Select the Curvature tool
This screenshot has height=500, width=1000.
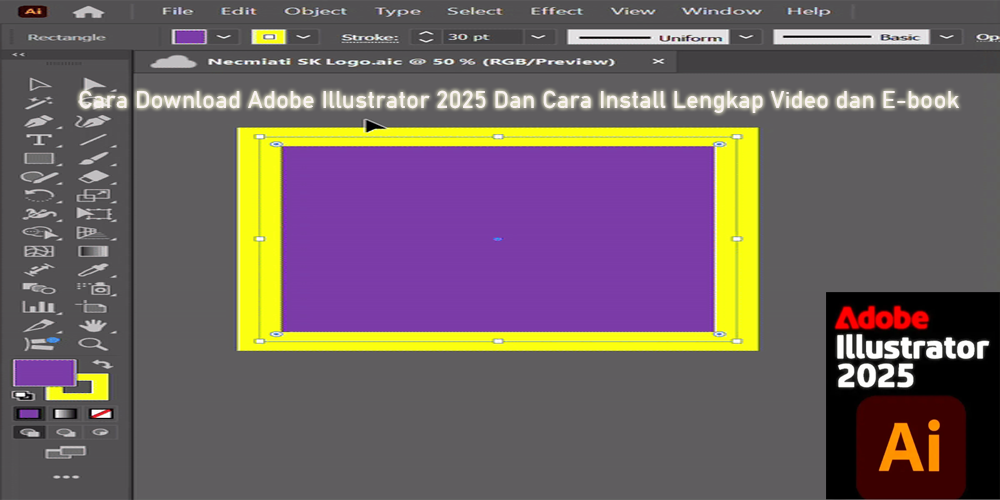coord(93,121)
